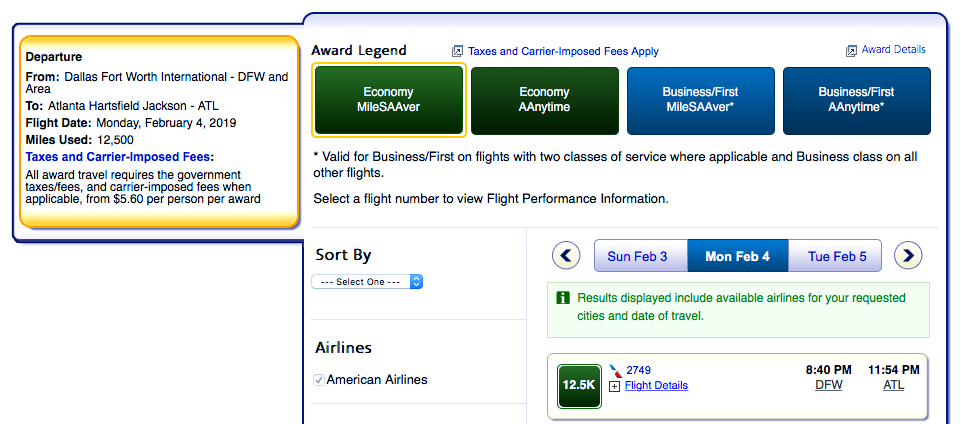Select the Economy MileSAAver award swatch

389,100
